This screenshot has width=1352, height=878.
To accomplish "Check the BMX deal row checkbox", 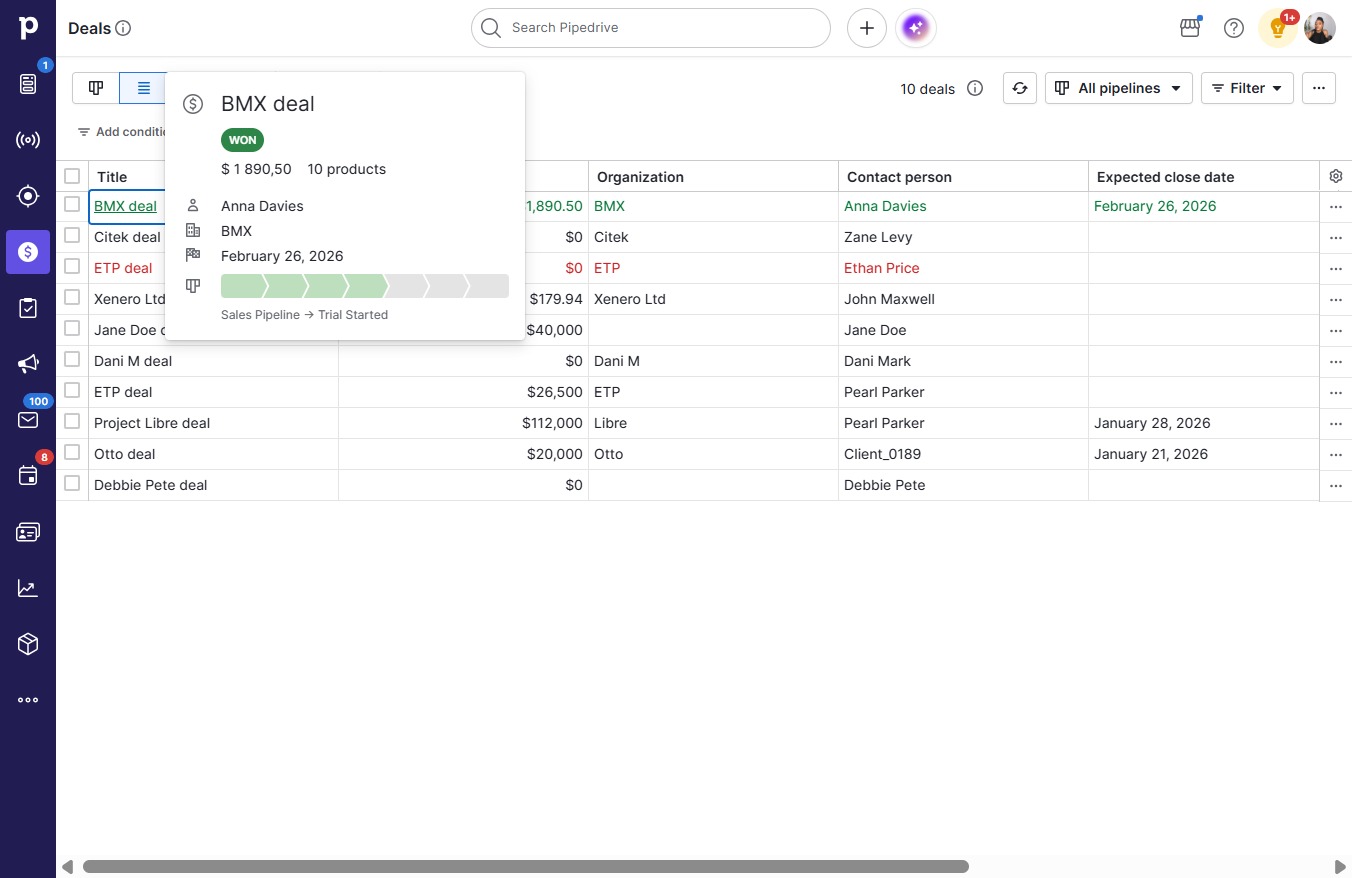I will [x=72, y=204].
